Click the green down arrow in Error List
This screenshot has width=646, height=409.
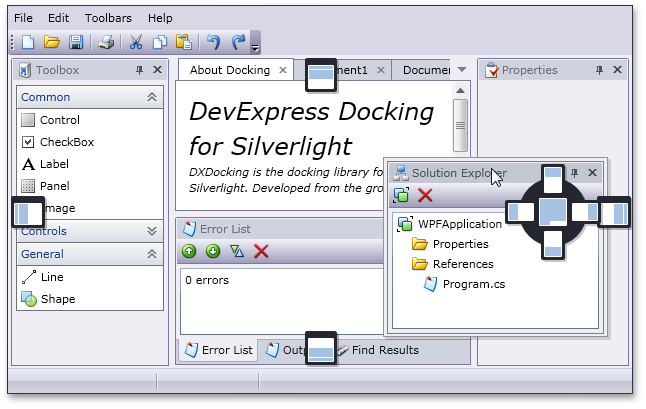(213, 251)
